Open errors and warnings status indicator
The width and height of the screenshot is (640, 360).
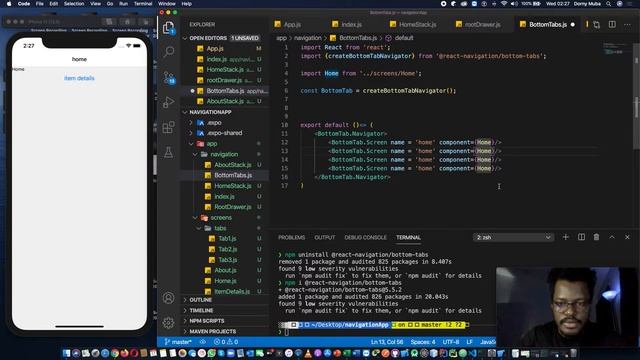226,342
